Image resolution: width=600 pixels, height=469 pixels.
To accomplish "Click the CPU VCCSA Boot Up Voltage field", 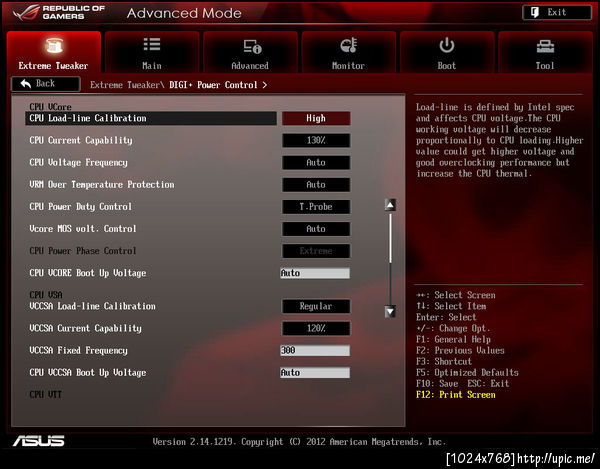I will click(x=315, y=373).
